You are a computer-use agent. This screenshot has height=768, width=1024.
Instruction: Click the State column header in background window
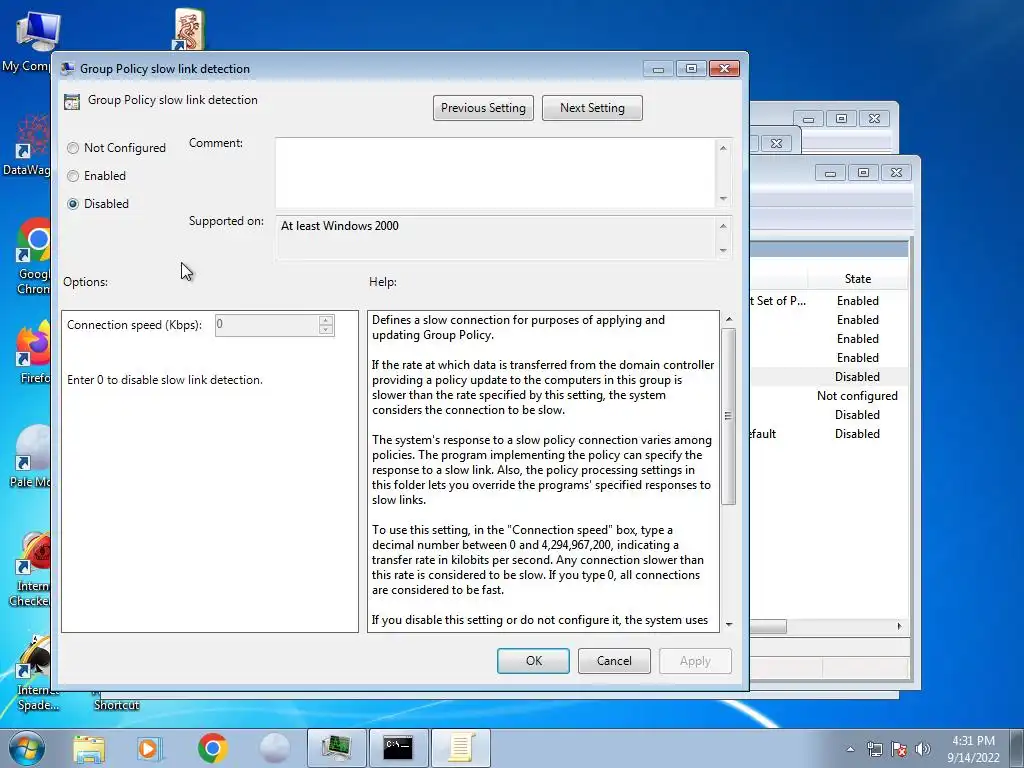(x=857, y=279)
